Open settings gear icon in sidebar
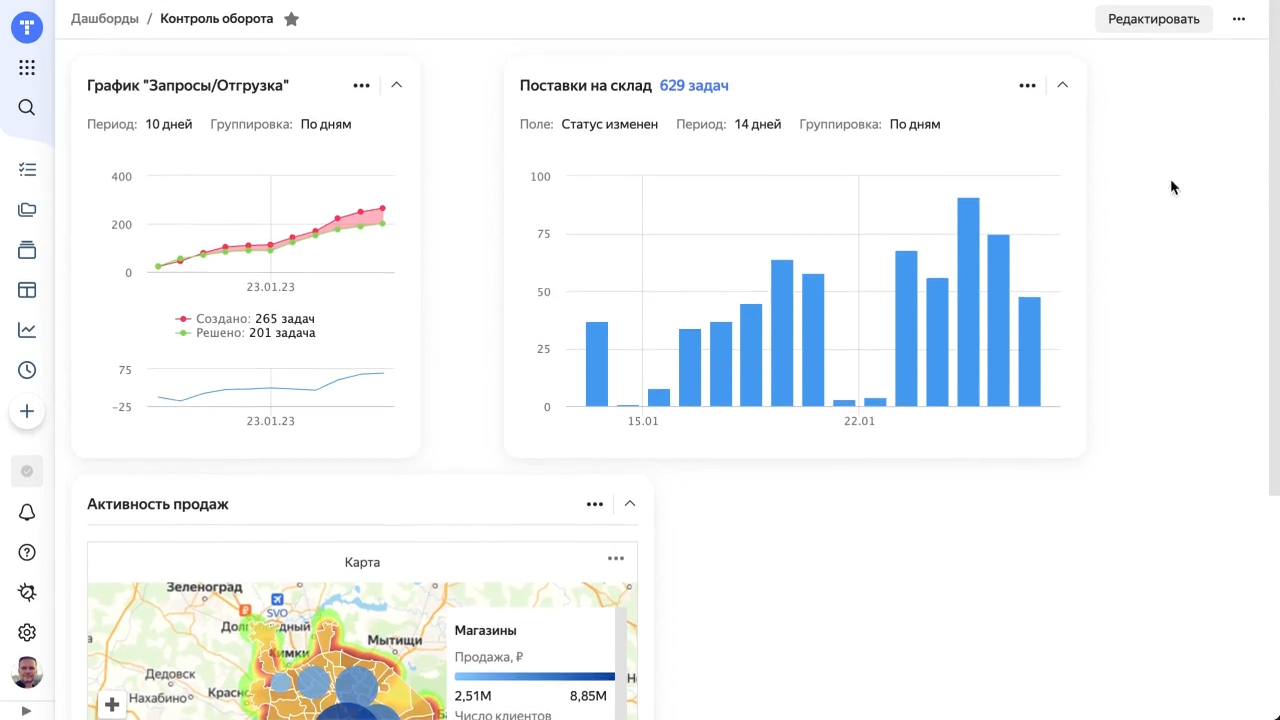Viewport: 1280px width, 720px height. pyautogui.click(x=27, y=632)
